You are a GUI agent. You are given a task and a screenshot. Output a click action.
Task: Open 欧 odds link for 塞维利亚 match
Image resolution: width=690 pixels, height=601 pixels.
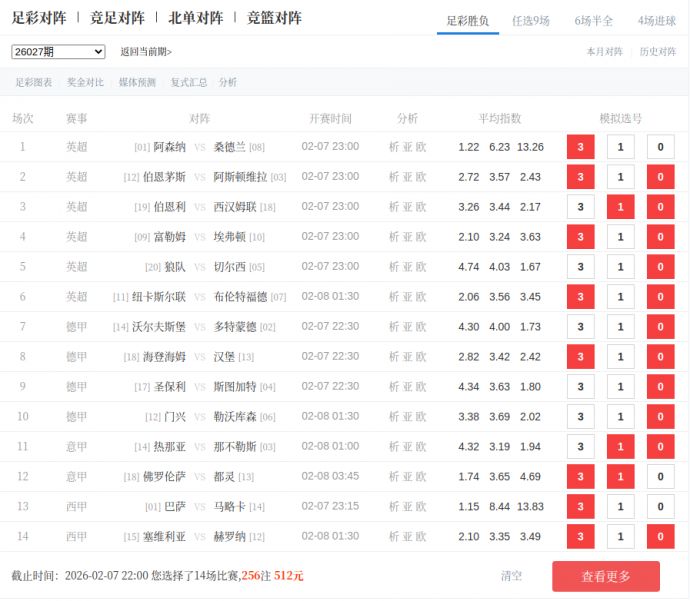pos(421,537)
